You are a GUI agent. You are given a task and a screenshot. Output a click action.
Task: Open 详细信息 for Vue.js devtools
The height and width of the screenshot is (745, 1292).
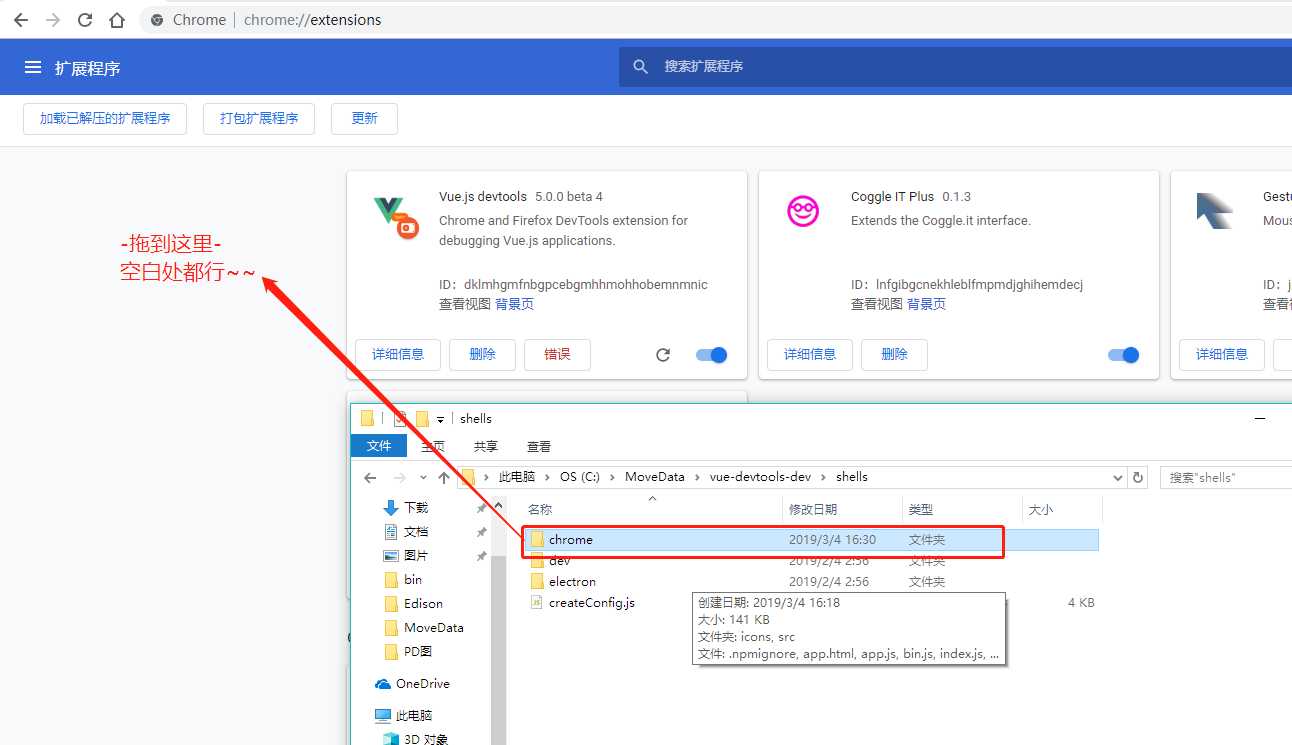pyautogui.click(x=398, y=355)
